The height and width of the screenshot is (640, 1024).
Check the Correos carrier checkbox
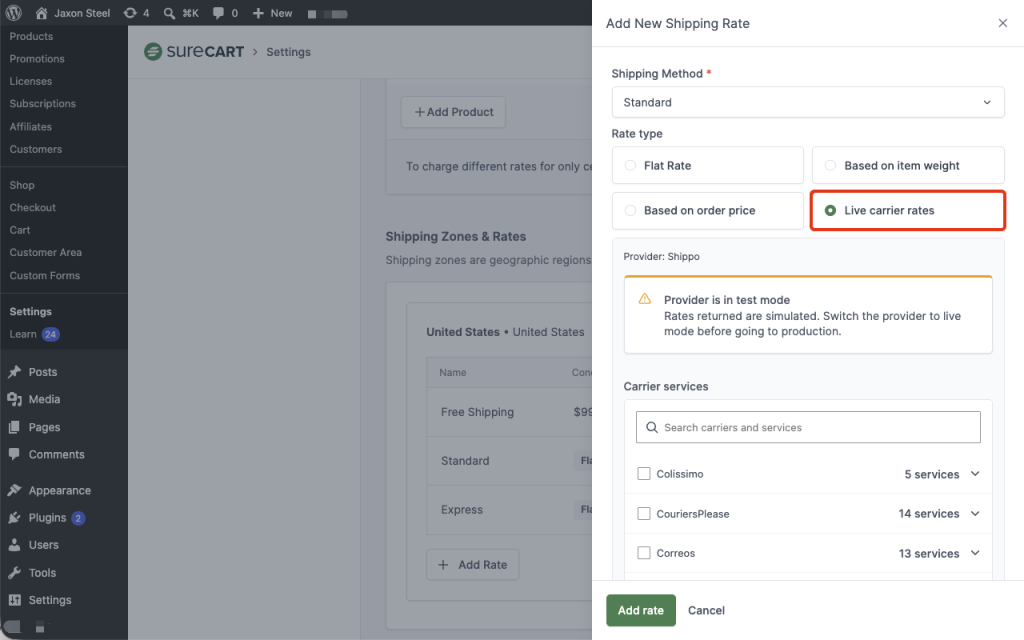[x=644, y=552]
